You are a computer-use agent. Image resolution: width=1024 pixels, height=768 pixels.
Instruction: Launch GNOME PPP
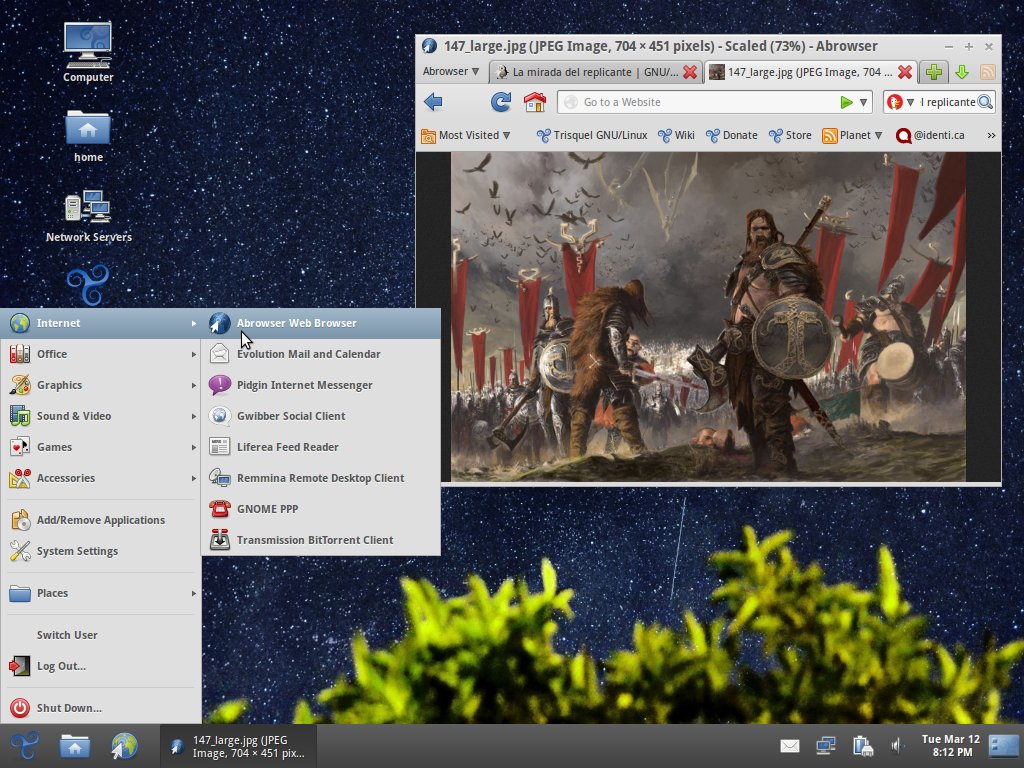click(321, 509)
